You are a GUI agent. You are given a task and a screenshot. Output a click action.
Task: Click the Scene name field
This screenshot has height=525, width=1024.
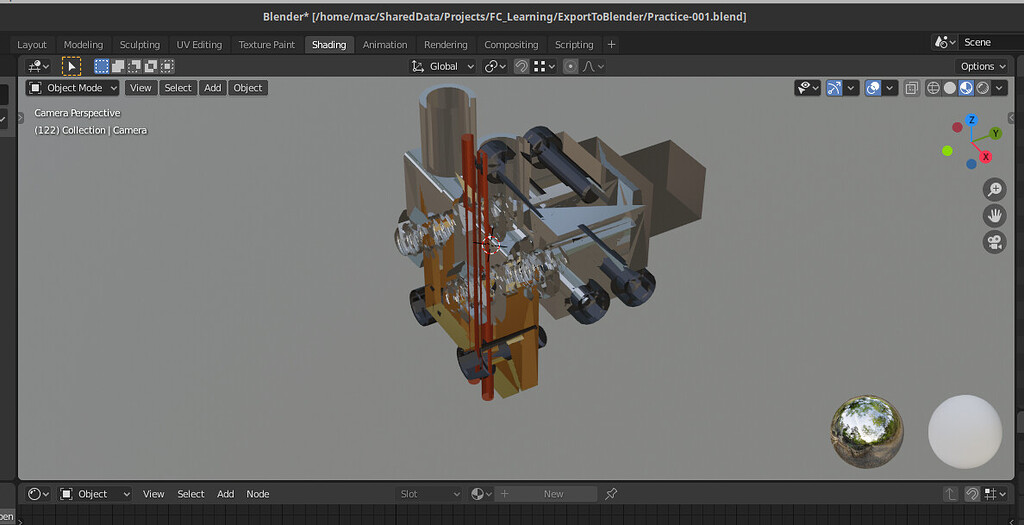[991, 42]
